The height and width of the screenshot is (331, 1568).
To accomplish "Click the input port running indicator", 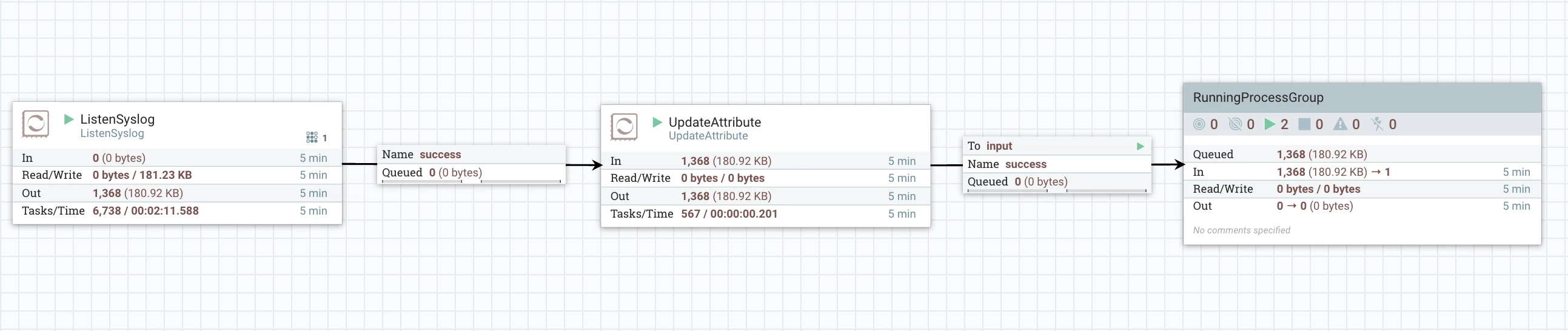I will 1140,146.
